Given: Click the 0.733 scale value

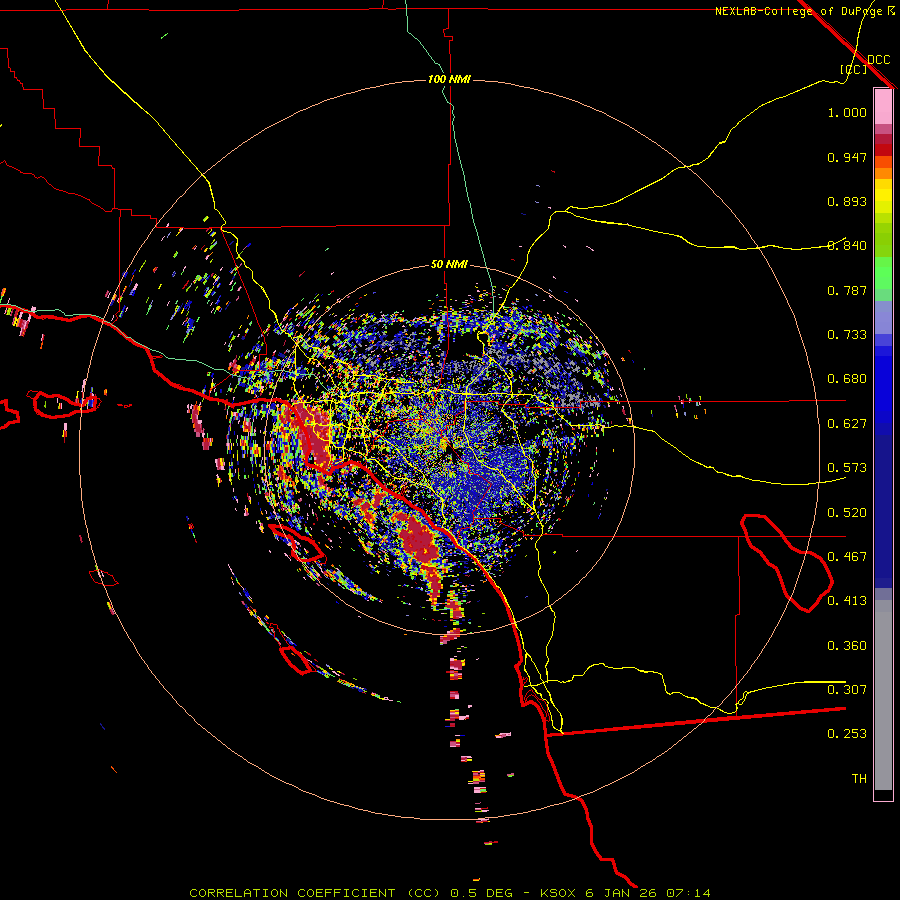Looking at the screenshot, I should coord(847,335).
